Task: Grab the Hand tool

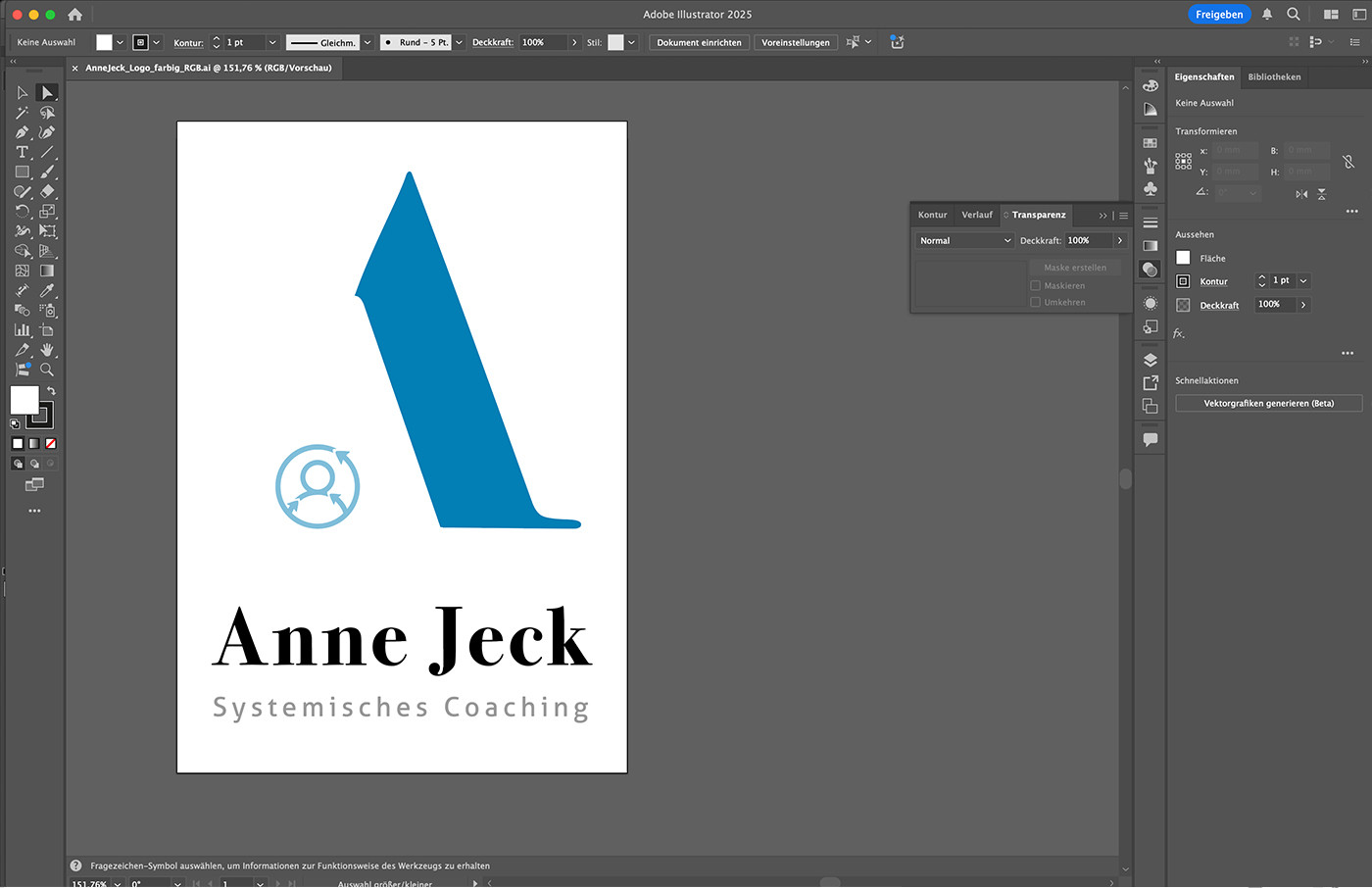Action: point(46,349)
